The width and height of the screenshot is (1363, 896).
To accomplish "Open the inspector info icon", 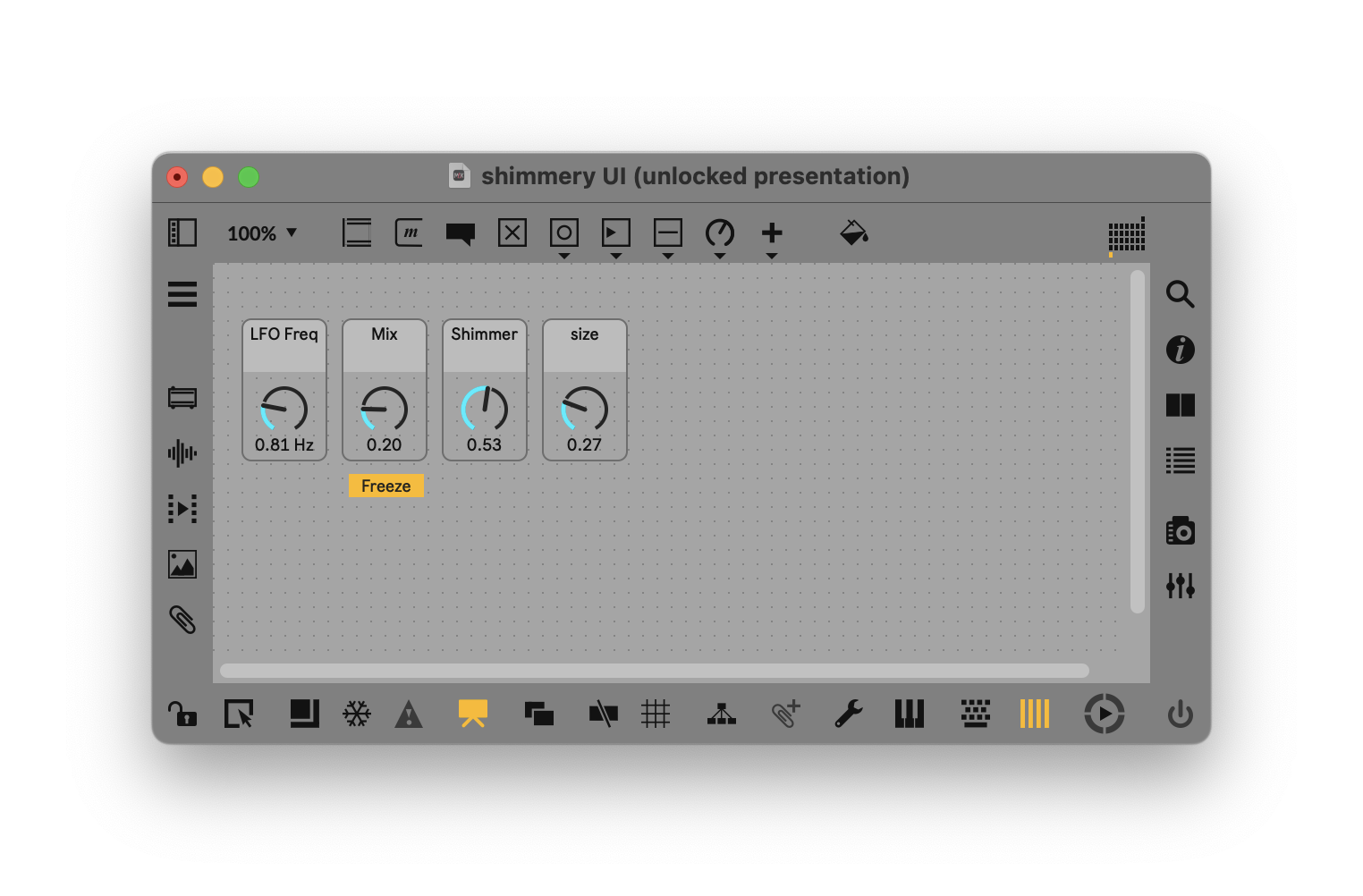I will click(x=1181, y=350).
